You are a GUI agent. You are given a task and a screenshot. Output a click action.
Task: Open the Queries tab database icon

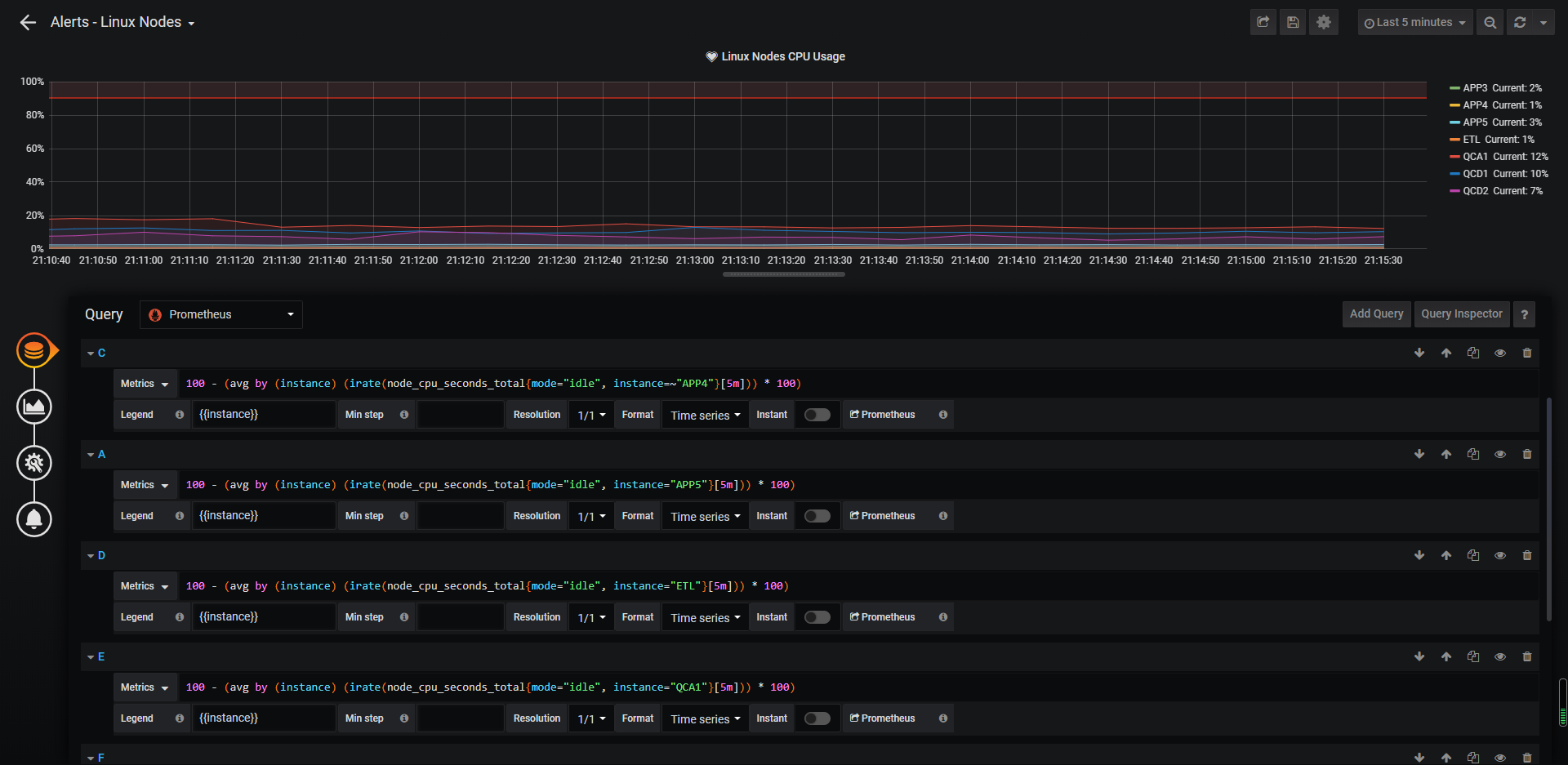[x=34, y=351]
